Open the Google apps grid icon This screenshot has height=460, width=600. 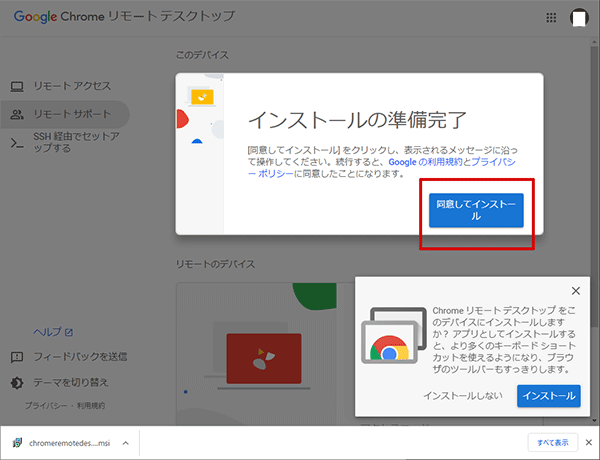pyautogui.click(x=551, y=18)
